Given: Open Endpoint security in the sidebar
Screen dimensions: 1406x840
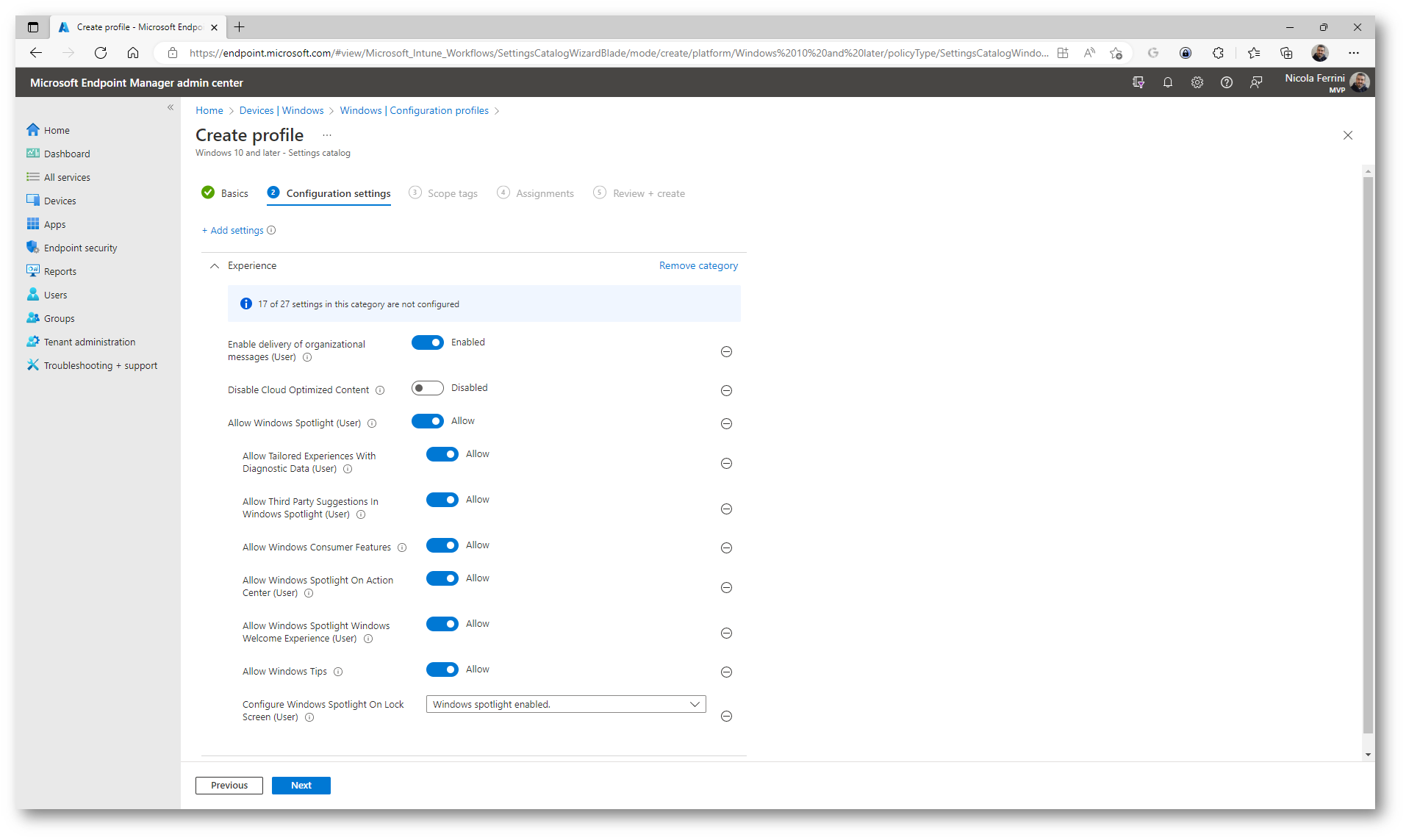Looking at the screenshot, I should tap(72, 248).
